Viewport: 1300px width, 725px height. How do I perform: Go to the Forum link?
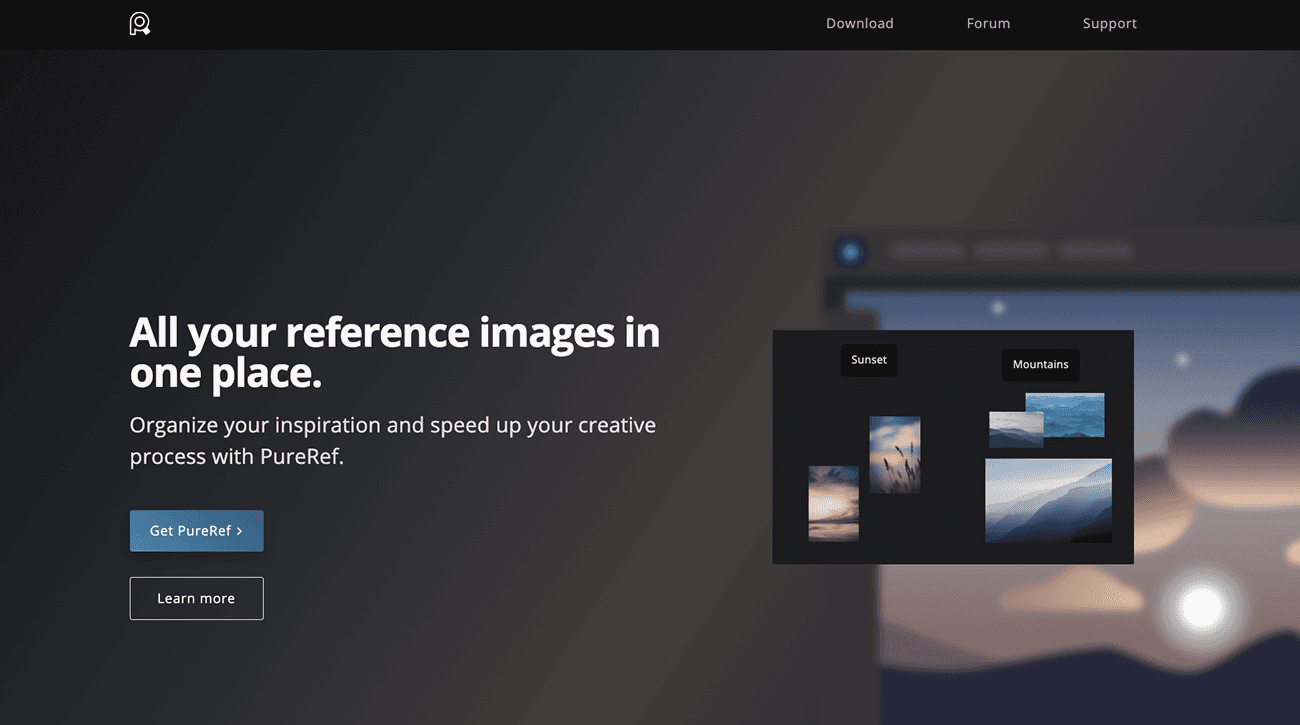click(x=988, y=23)
